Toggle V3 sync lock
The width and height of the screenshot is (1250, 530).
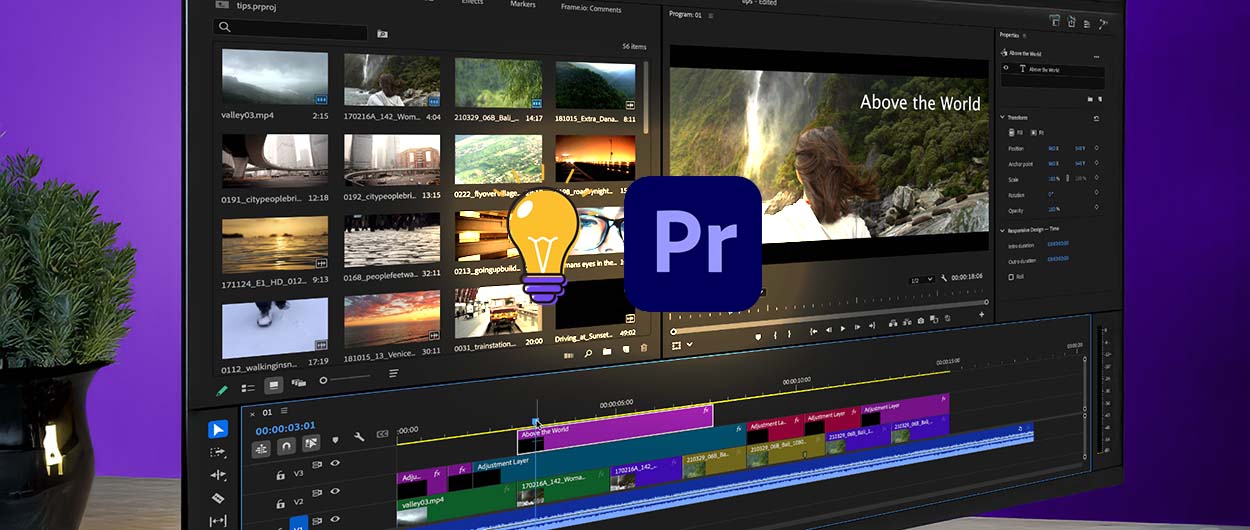pyautogui.click(x=317, y=465)
